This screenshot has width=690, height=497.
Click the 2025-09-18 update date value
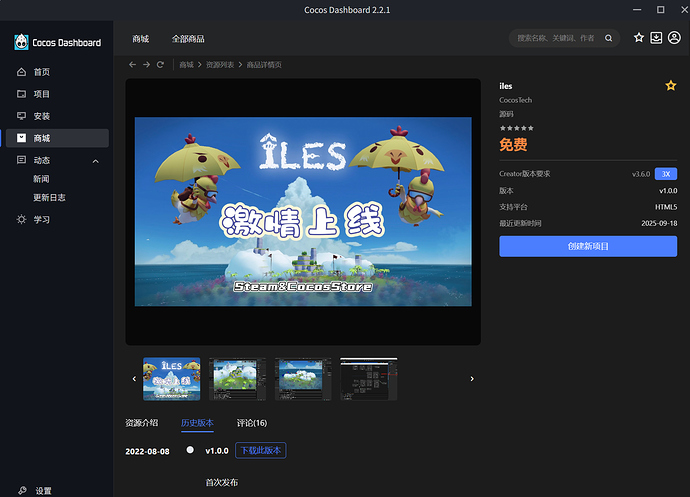(659, 223)
